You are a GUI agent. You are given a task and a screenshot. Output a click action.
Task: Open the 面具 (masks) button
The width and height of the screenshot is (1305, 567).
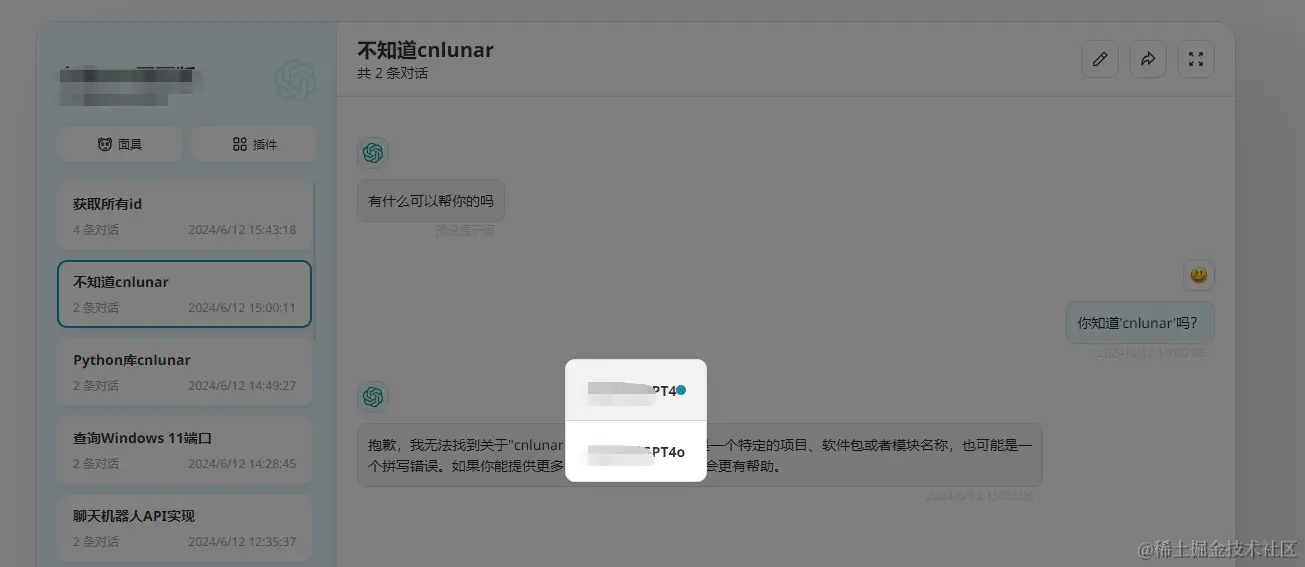(119, 144)
